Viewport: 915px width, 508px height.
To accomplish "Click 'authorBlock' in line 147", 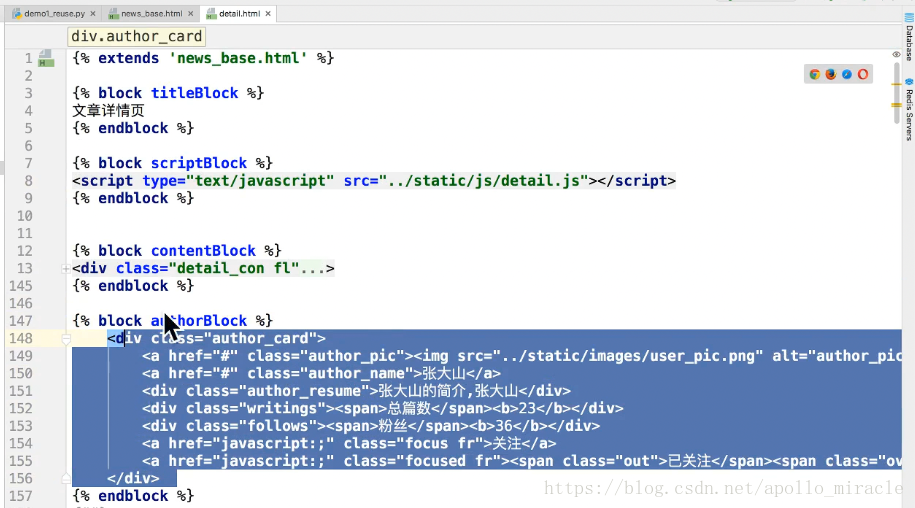I will click(x=198, y=321).
